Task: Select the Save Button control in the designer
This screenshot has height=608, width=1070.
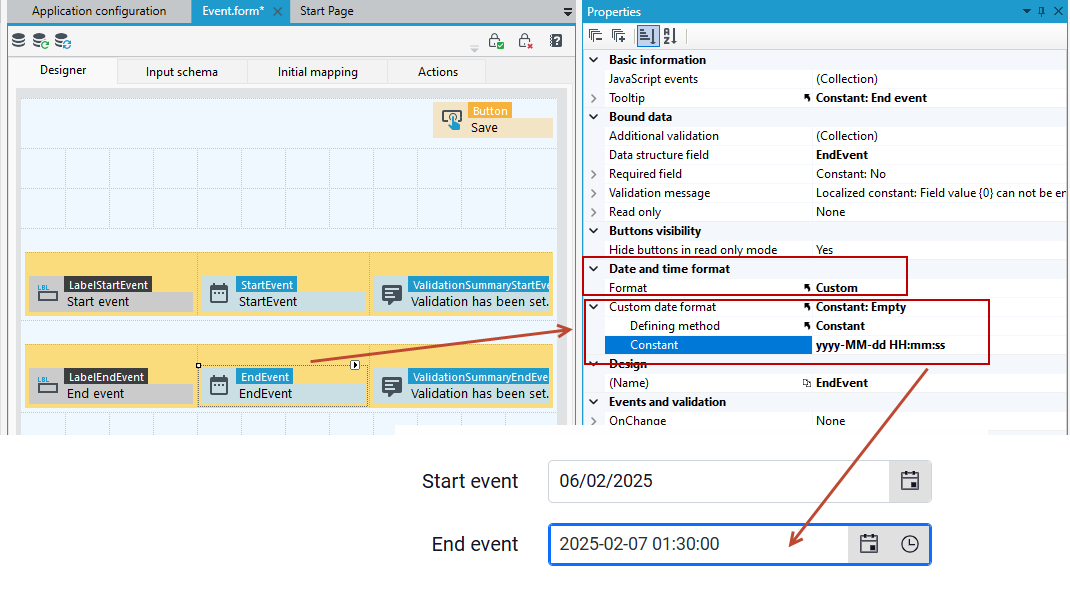Action: (493, 119)
